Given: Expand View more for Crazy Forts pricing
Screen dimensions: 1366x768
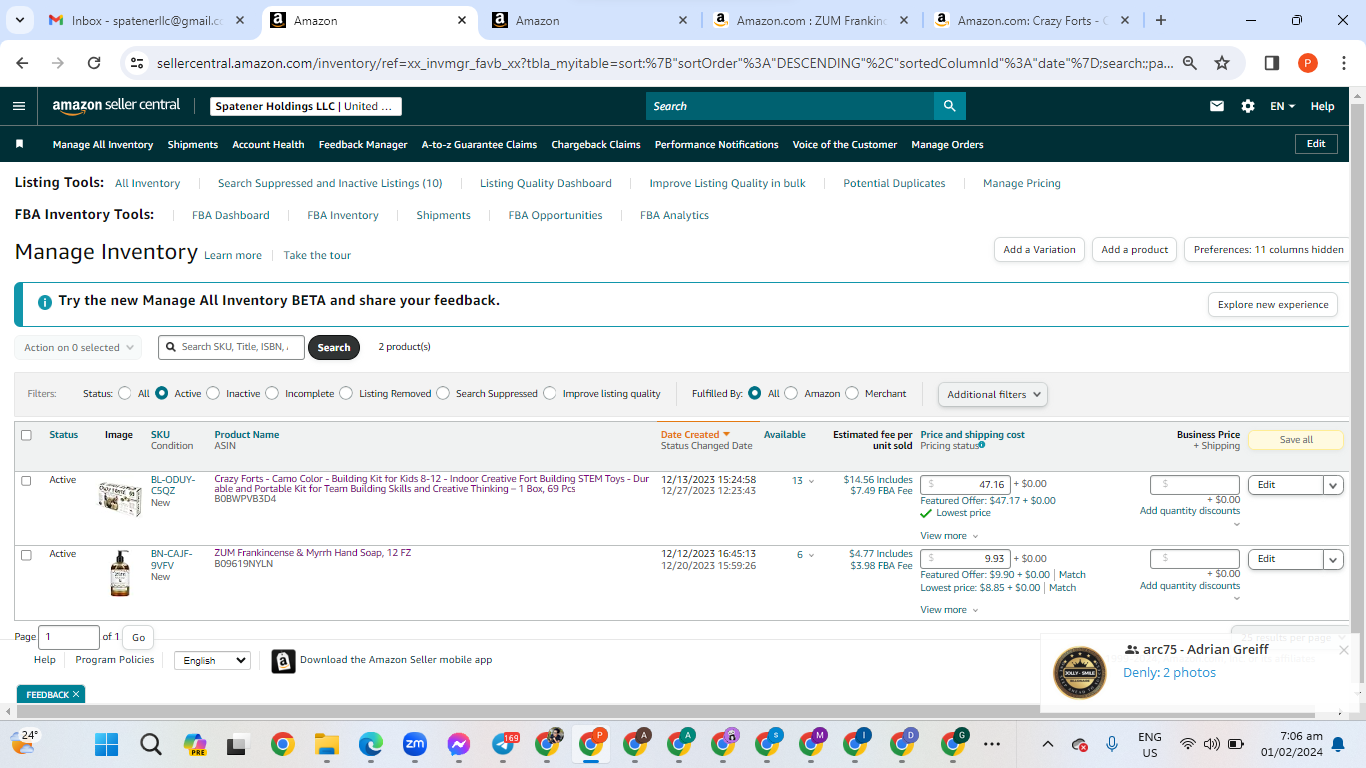Looking at the screenshot, I should [949, 536].
